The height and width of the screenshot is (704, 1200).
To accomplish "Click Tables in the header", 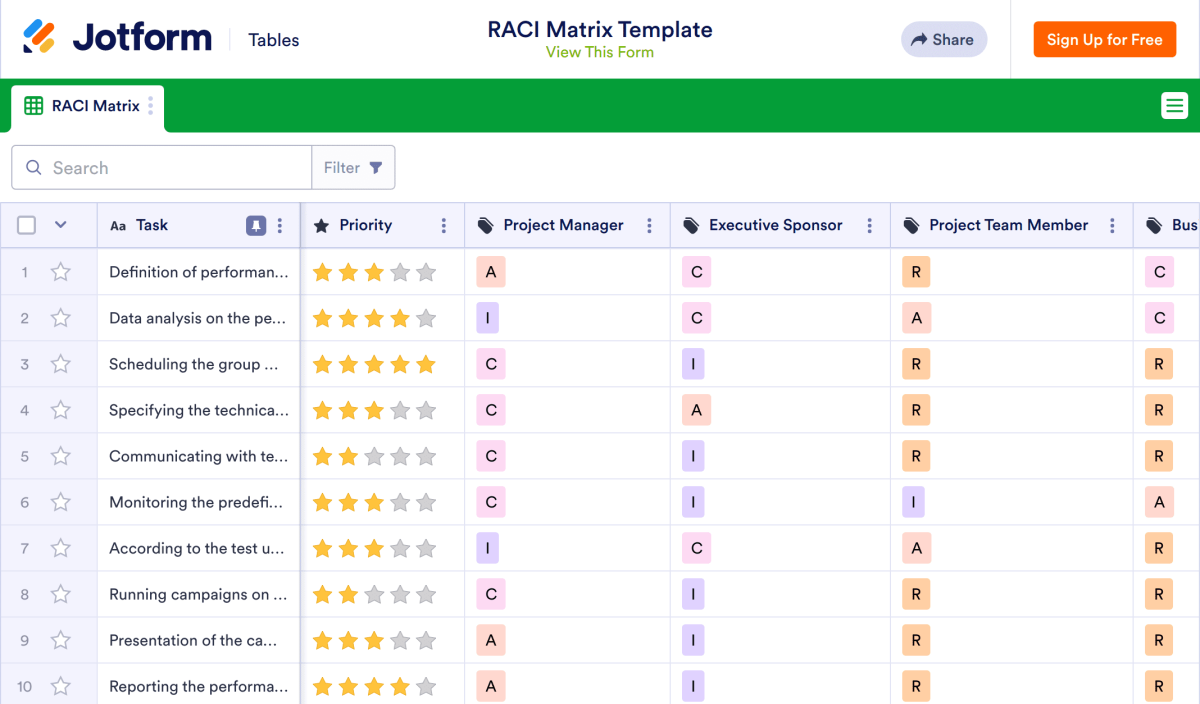I will pyautogui.click(x=274, y=40).
